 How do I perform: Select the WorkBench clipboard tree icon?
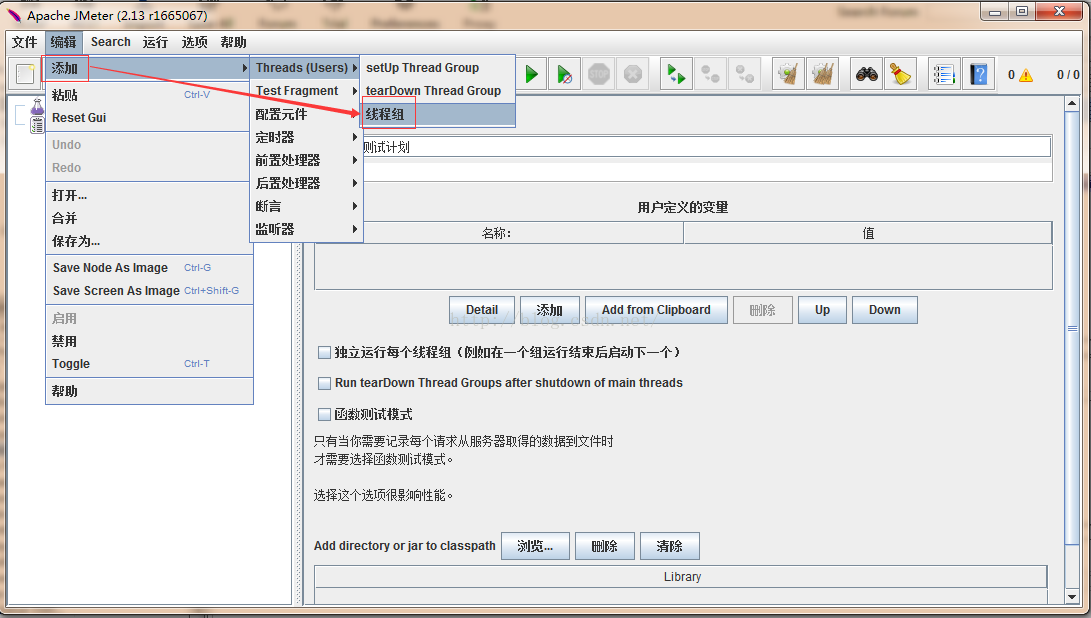coord(38,125)
